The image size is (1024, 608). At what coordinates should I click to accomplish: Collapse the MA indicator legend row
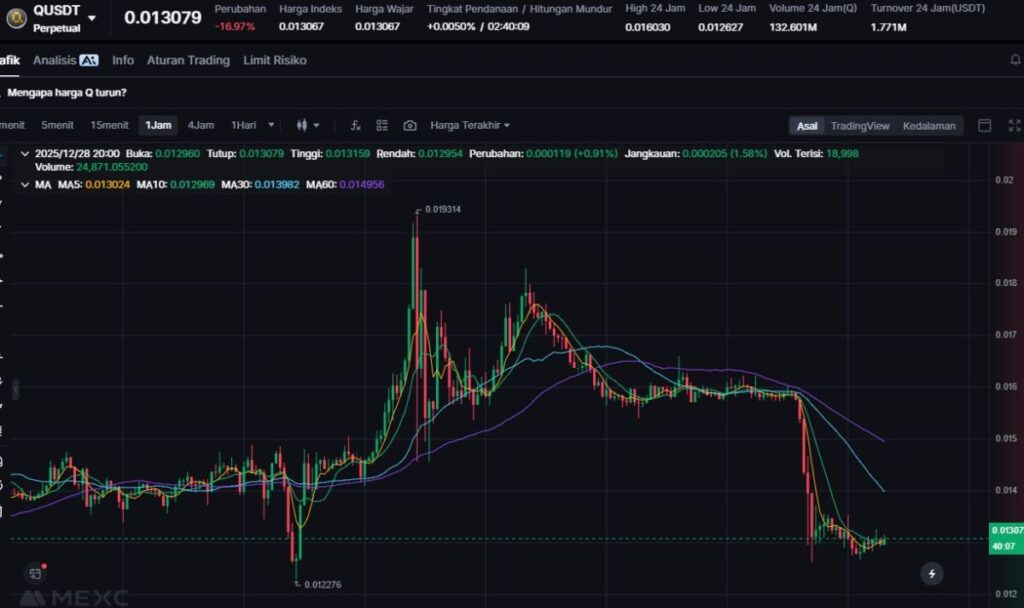coord(25,185)
